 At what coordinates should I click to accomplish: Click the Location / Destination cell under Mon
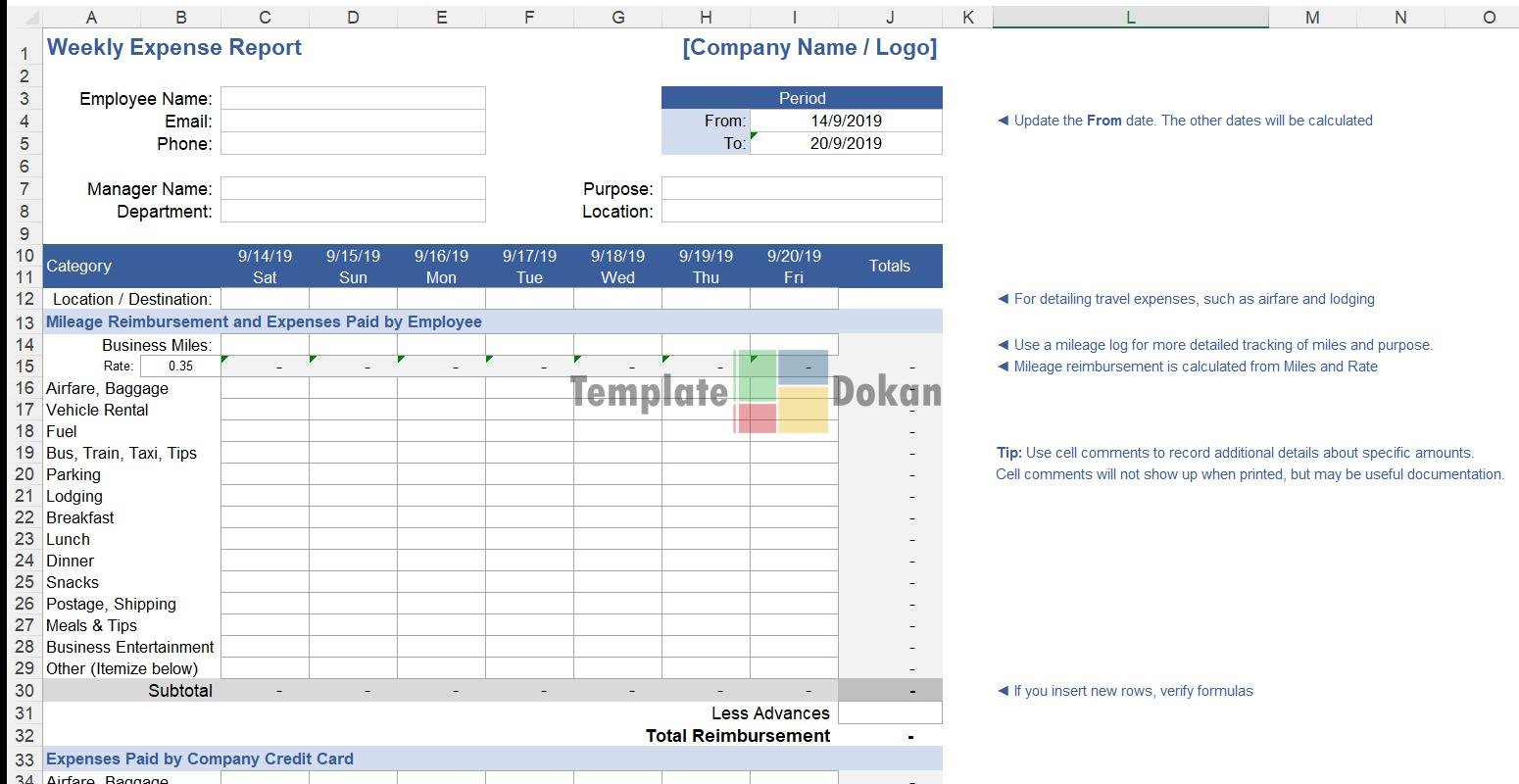coord(441,299)
